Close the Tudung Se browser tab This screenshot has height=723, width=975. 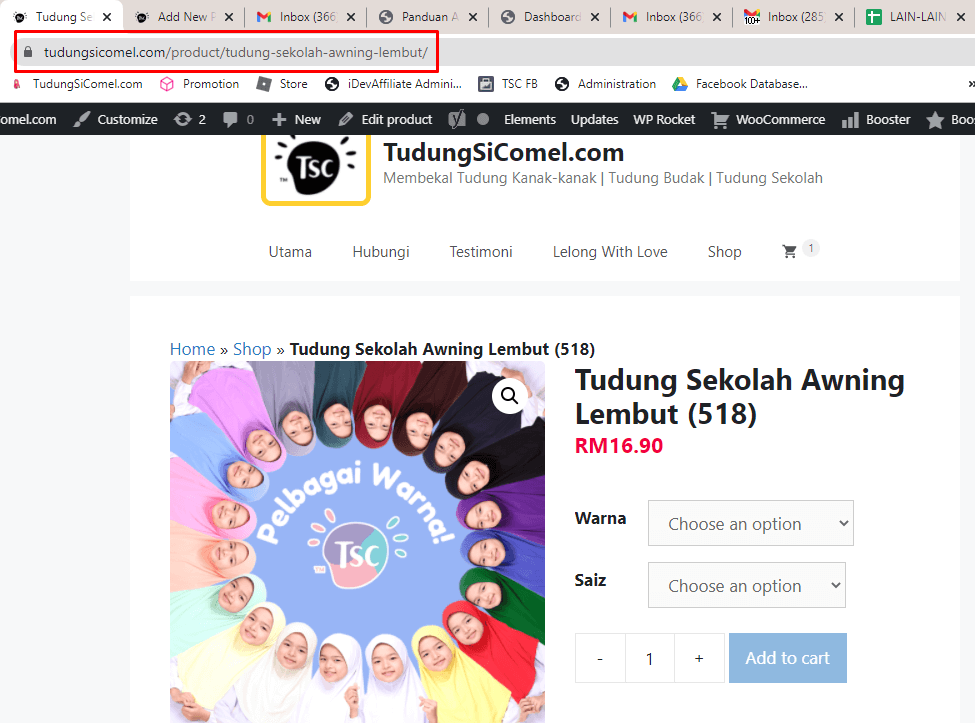click(107, 17)
